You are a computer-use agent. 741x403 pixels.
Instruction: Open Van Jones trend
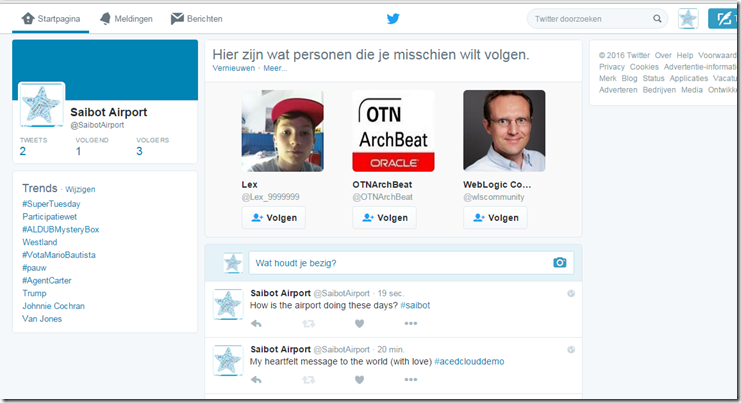pyautogui.click(x=42, y=319)
